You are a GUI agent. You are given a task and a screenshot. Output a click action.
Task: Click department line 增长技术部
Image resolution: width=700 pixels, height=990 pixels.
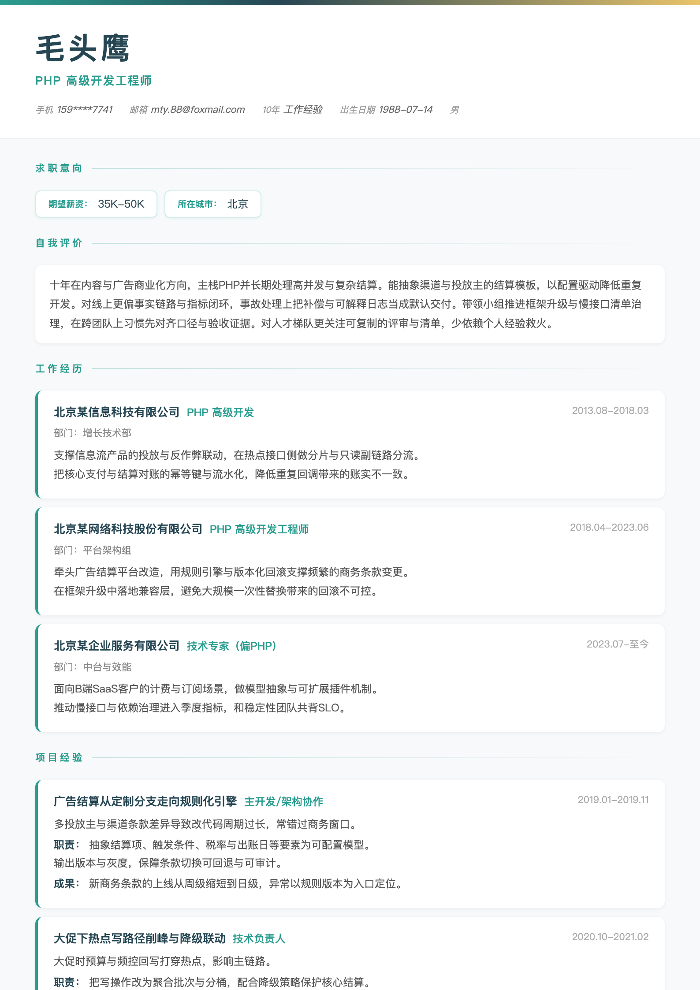tap(92, 433)
